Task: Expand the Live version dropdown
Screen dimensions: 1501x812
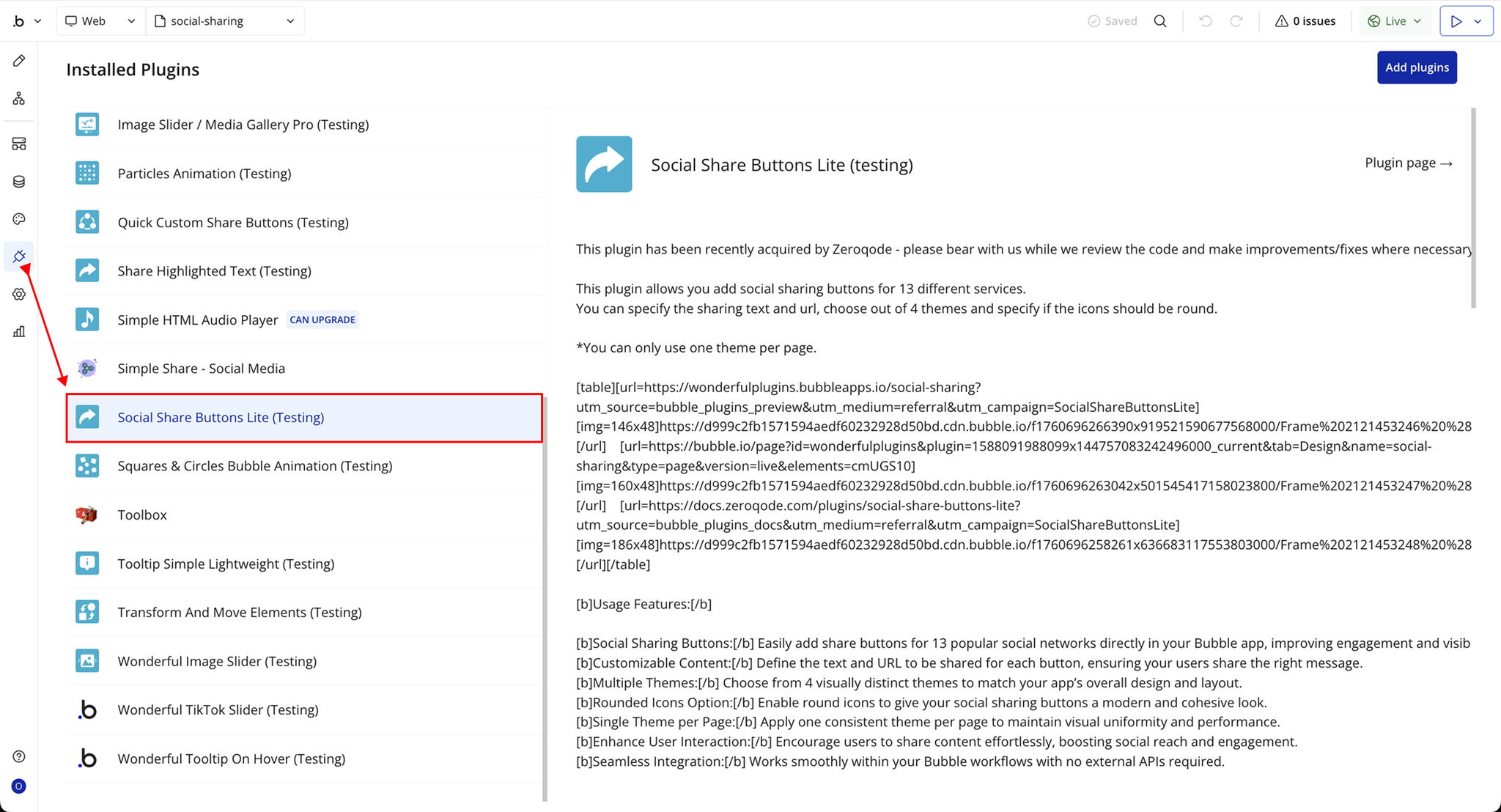Action: pyautogui.click(x=1395, y=21)
